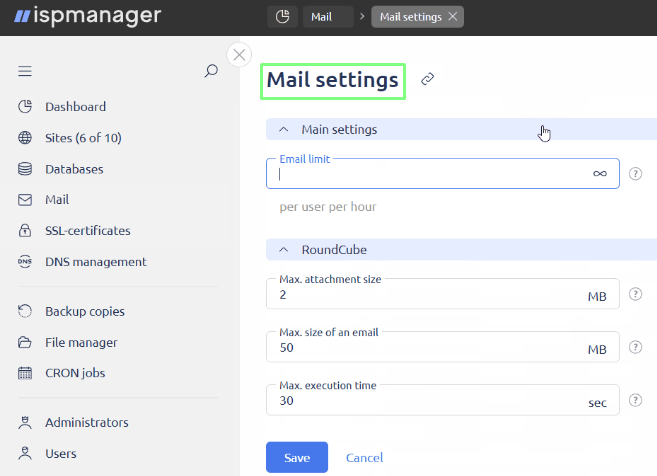Open Sites (6 of 10) in sidebar
This screenshot has width=657, height=476.
(x=83, y=137)
